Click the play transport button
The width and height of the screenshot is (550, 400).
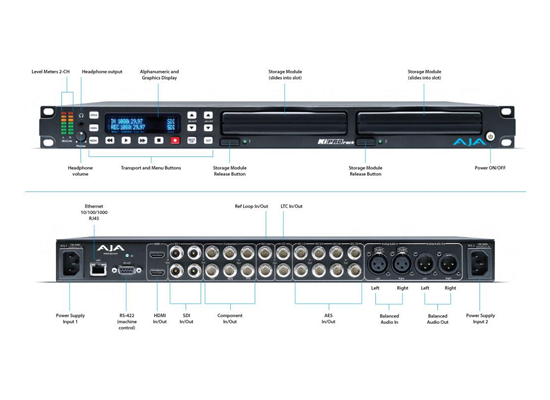pyautogui.click(x=126, y=140)
